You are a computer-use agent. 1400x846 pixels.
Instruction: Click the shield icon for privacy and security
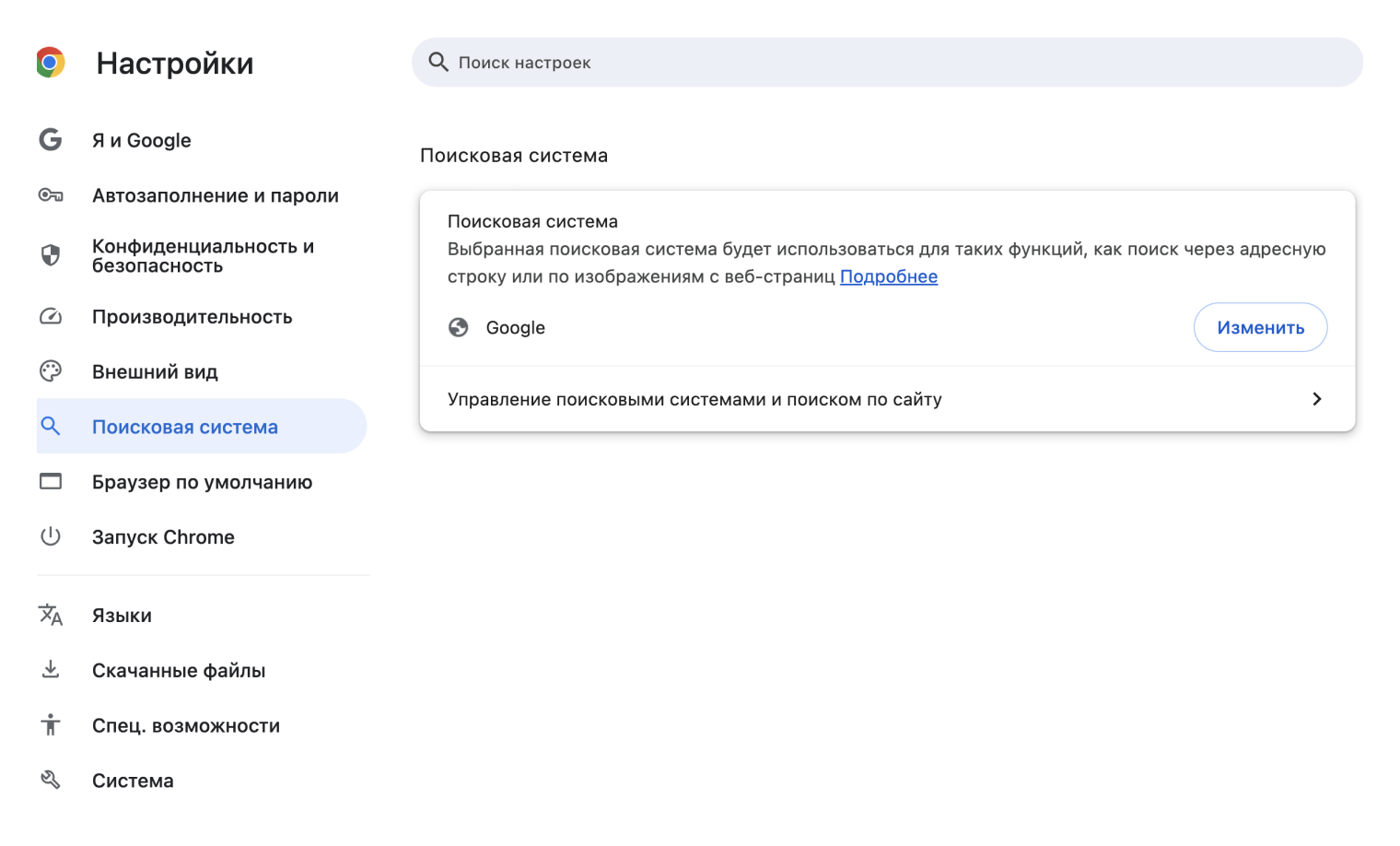51,255
